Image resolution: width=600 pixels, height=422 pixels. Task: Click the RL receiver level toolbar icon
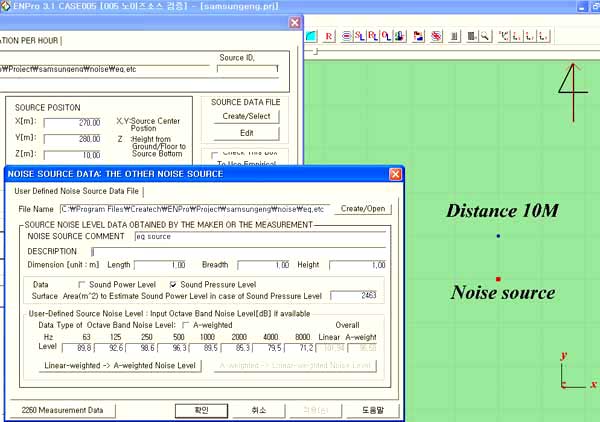coord(373,36)
